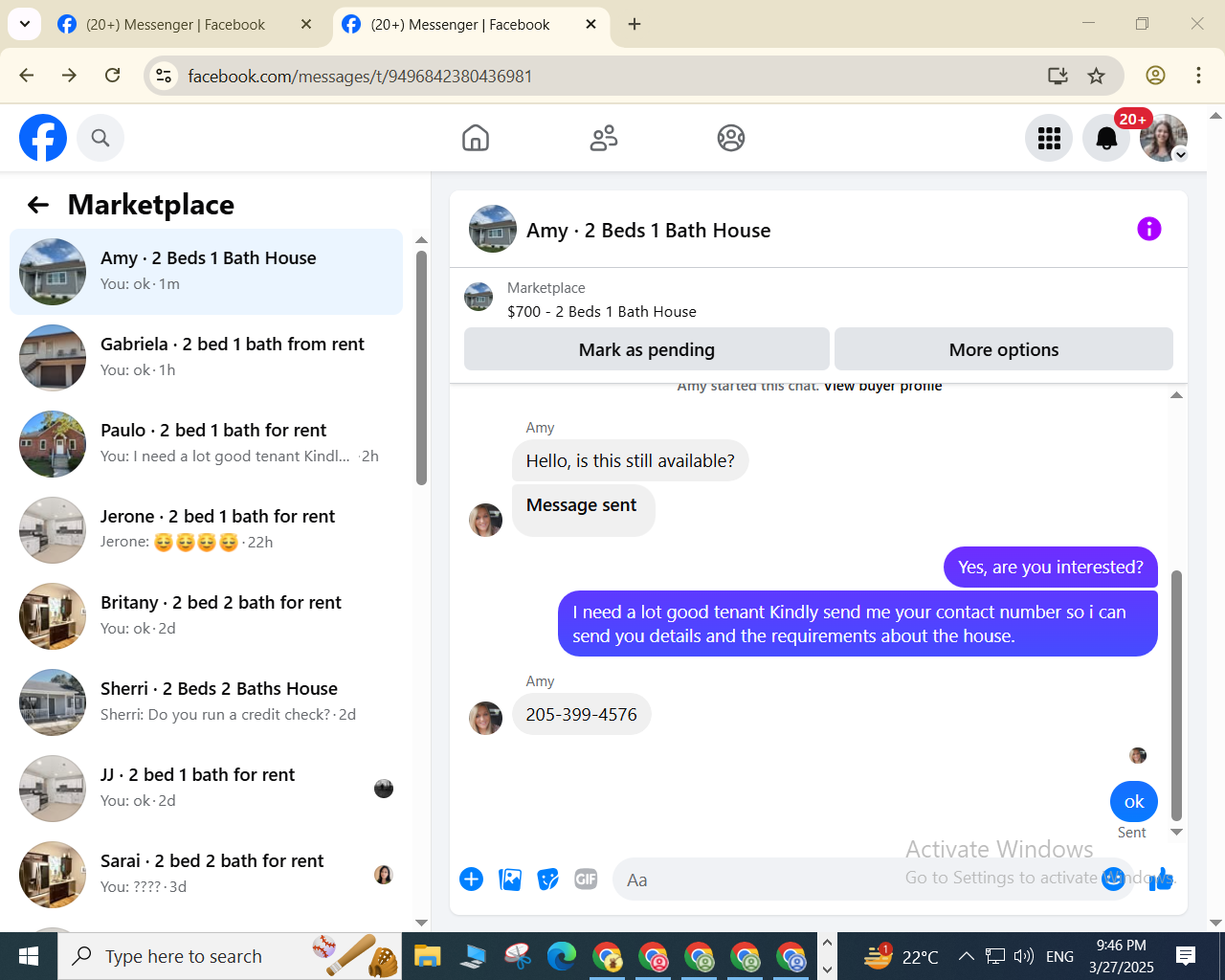Open File Explorer from taskbar
This screenshot has width=1225, height=980.
[x=427, y=956]
